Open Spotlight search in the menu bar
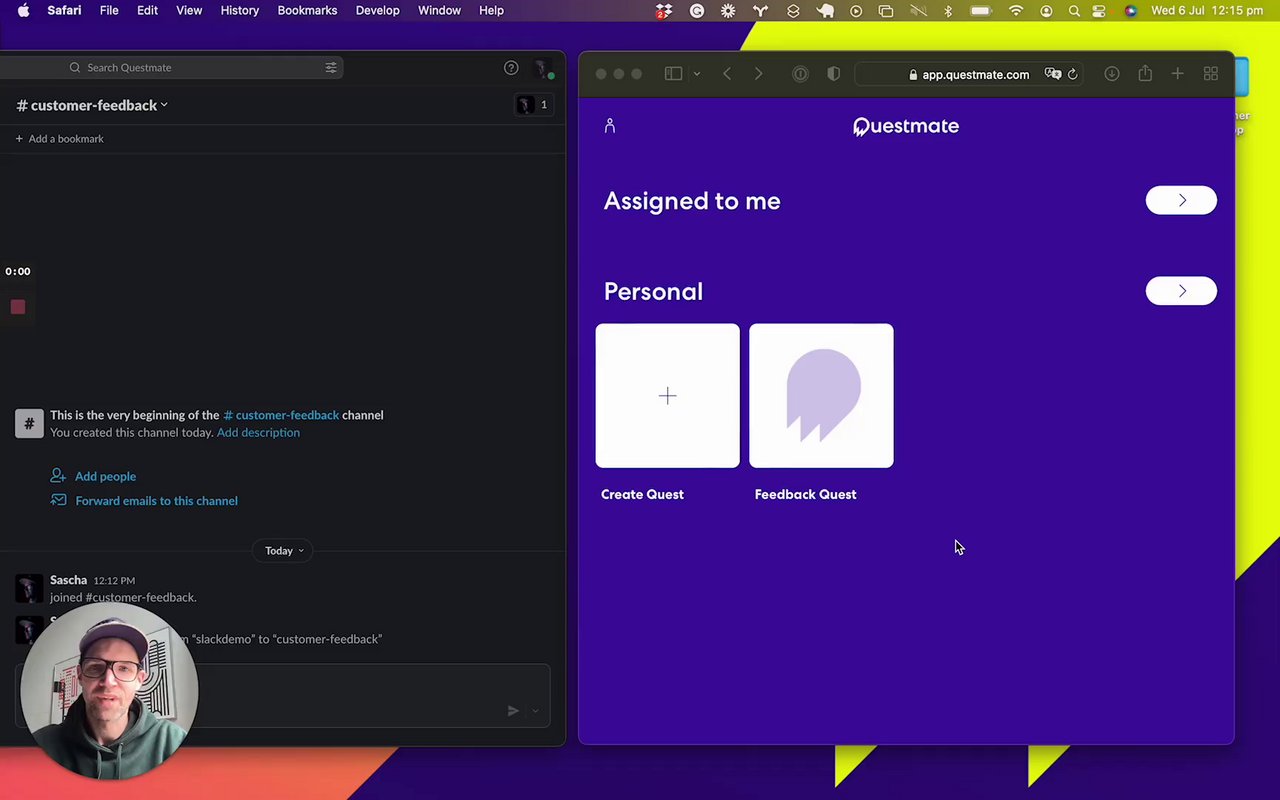 coord(1074,11)
